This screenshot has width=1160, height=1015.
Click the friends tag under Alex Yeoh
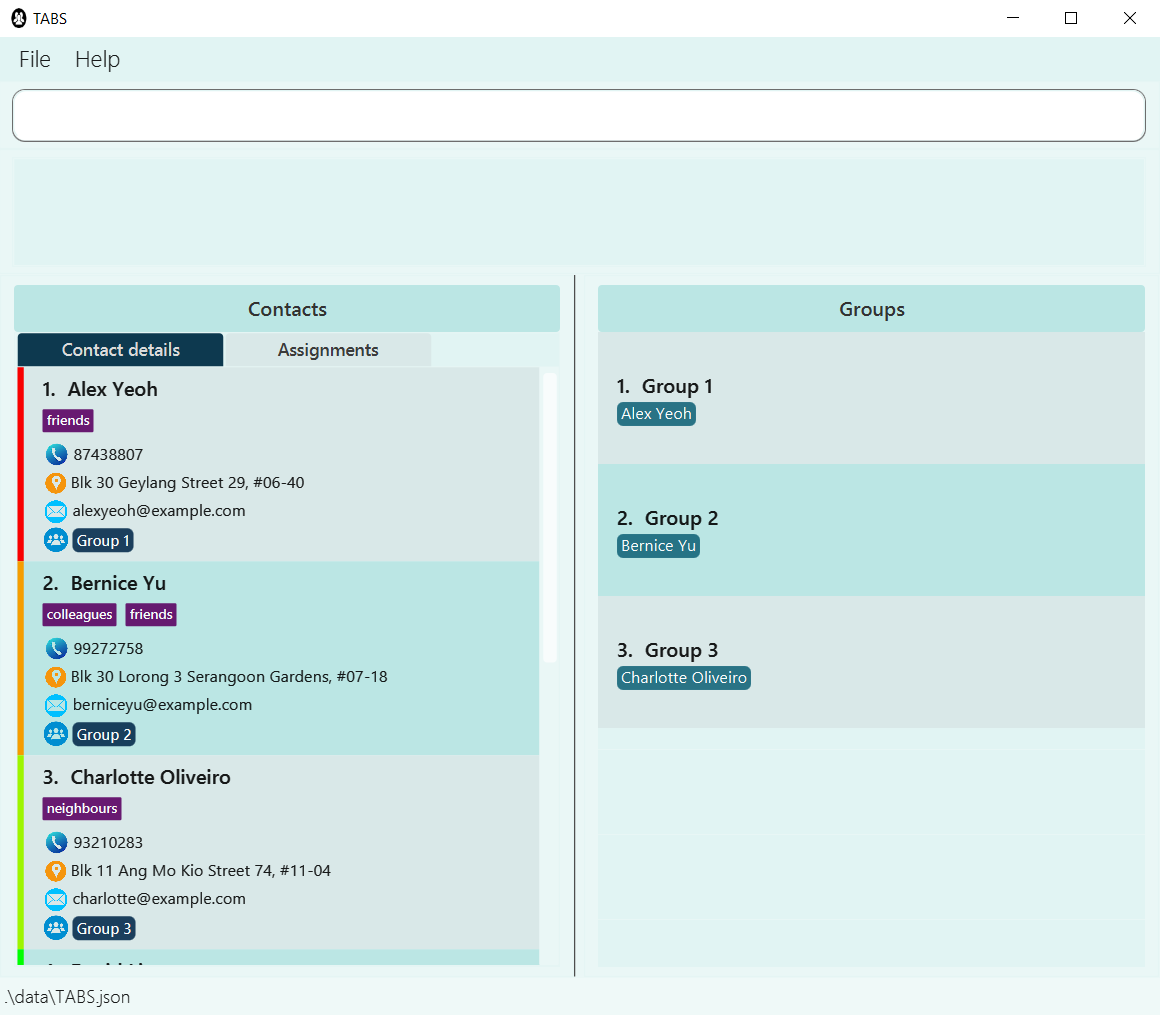coord(68,421)
